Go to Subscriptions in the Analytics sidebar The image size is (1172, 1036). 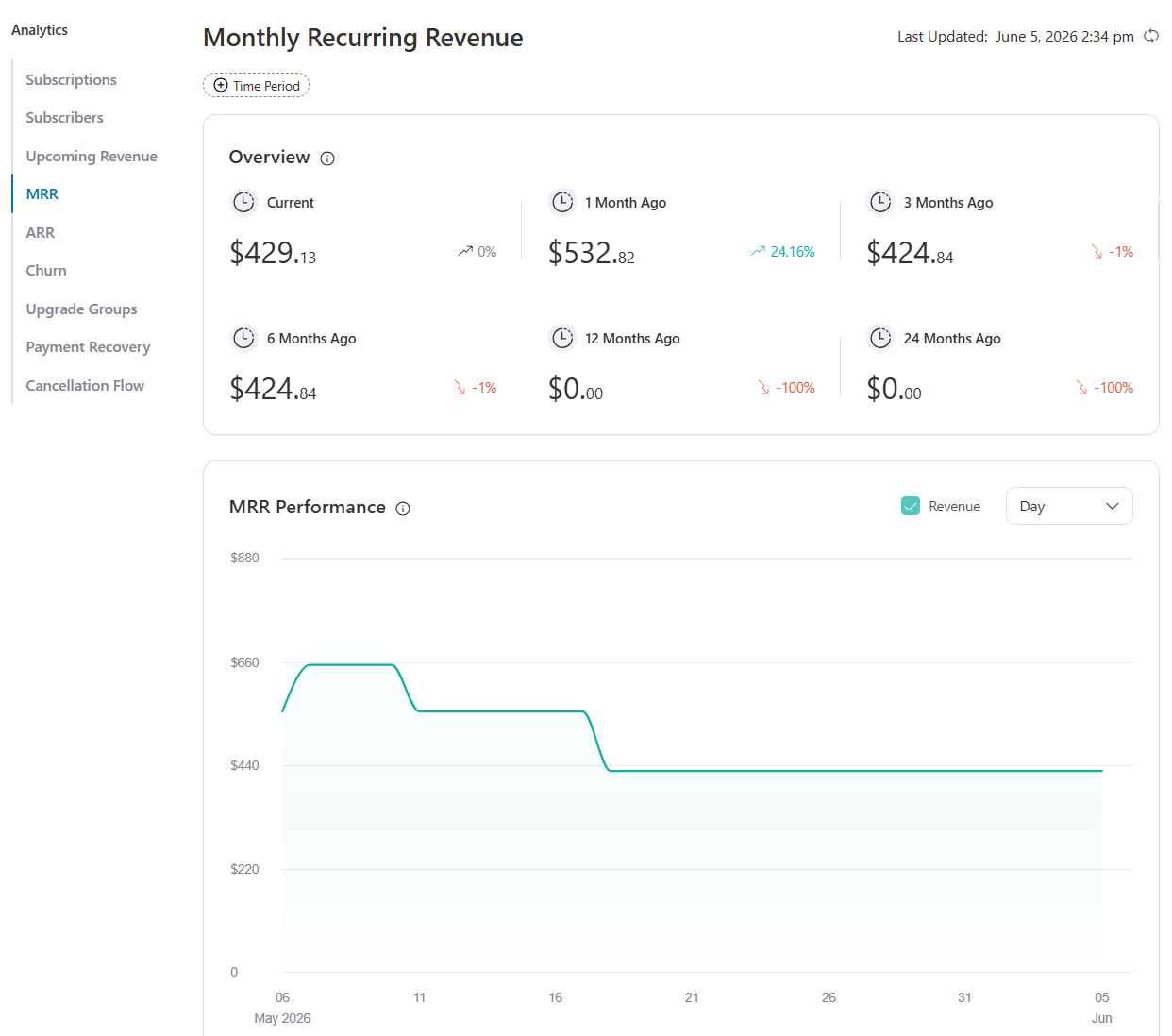72,79
